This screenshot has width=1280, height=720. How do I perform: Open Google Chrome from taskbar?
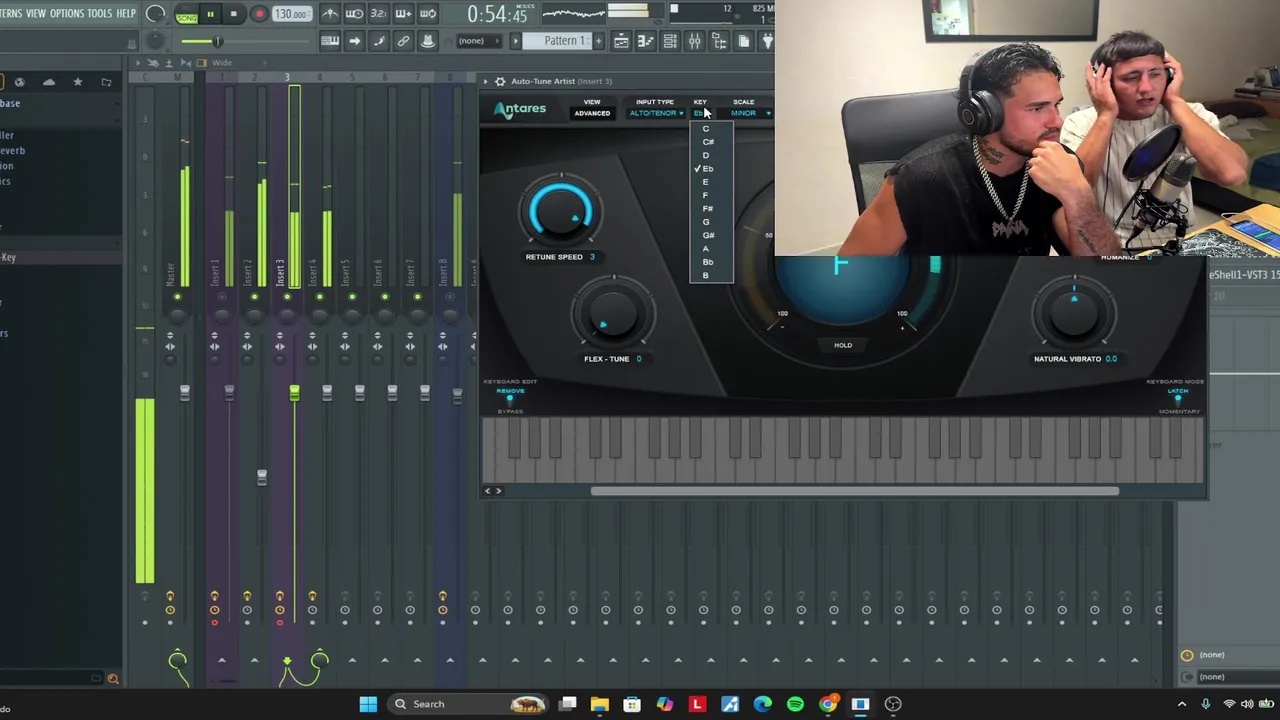click(828, 704)
